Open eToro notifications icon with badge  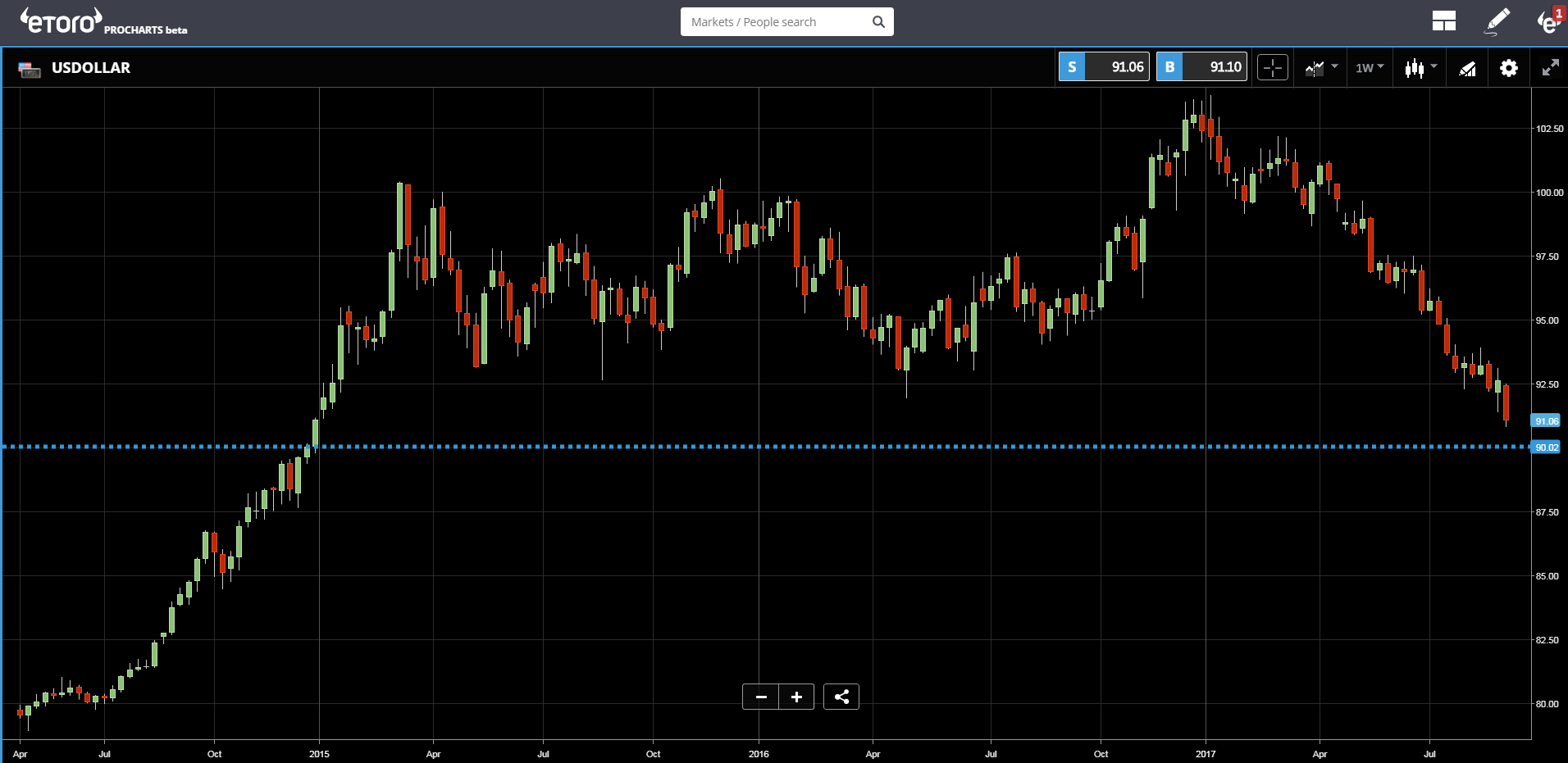click(1549, 21)
